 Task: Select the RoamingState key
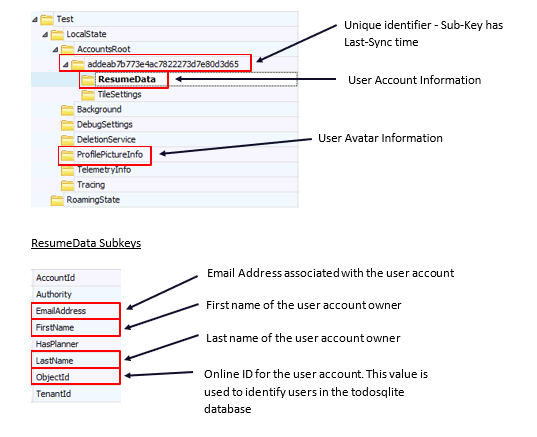tap(93, 200)
